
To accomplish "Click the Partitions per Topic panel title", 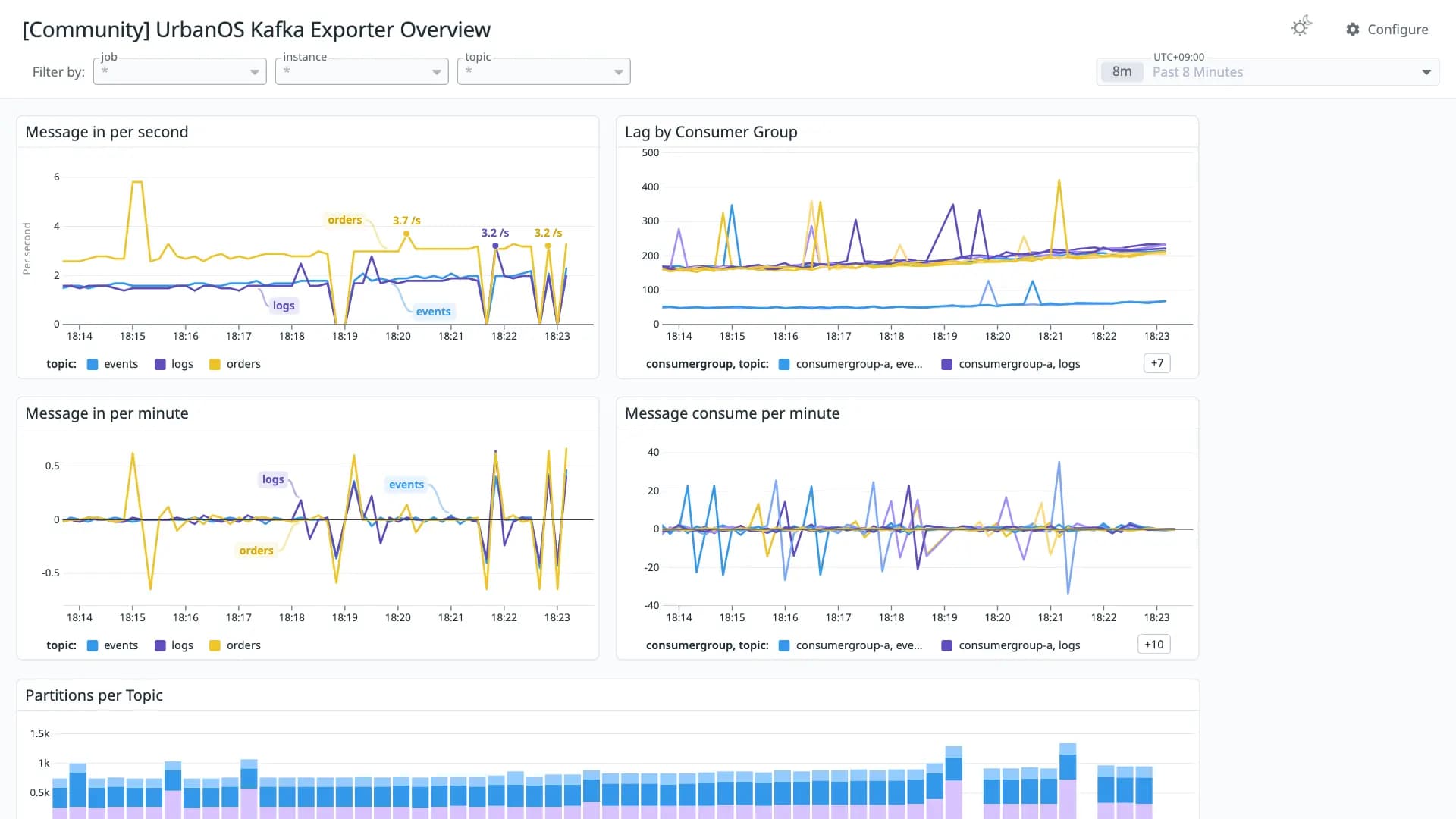I will pyautogui.click(x=94, y=695).
